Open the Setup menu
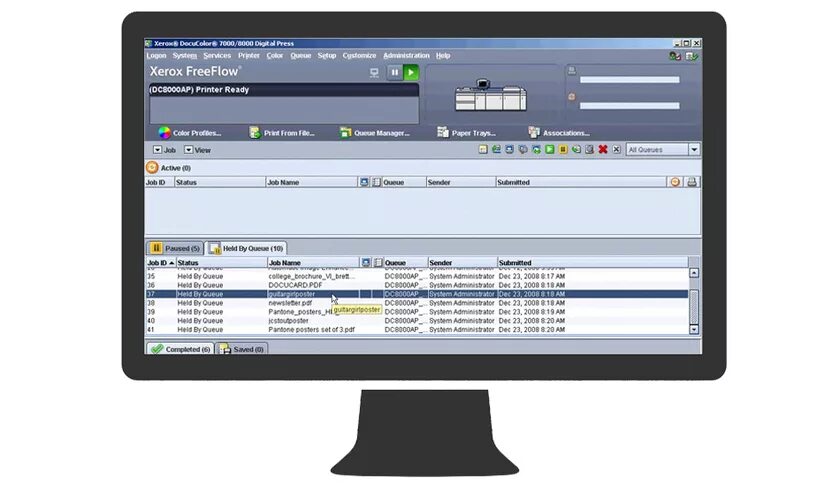Viewport: 840px width, 486px height. coord(327,56)
